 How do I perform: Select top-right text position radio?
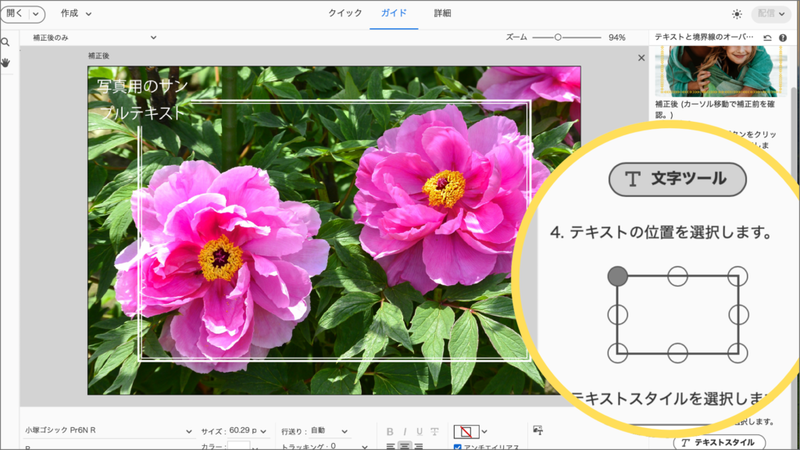[x=738, y=276]
